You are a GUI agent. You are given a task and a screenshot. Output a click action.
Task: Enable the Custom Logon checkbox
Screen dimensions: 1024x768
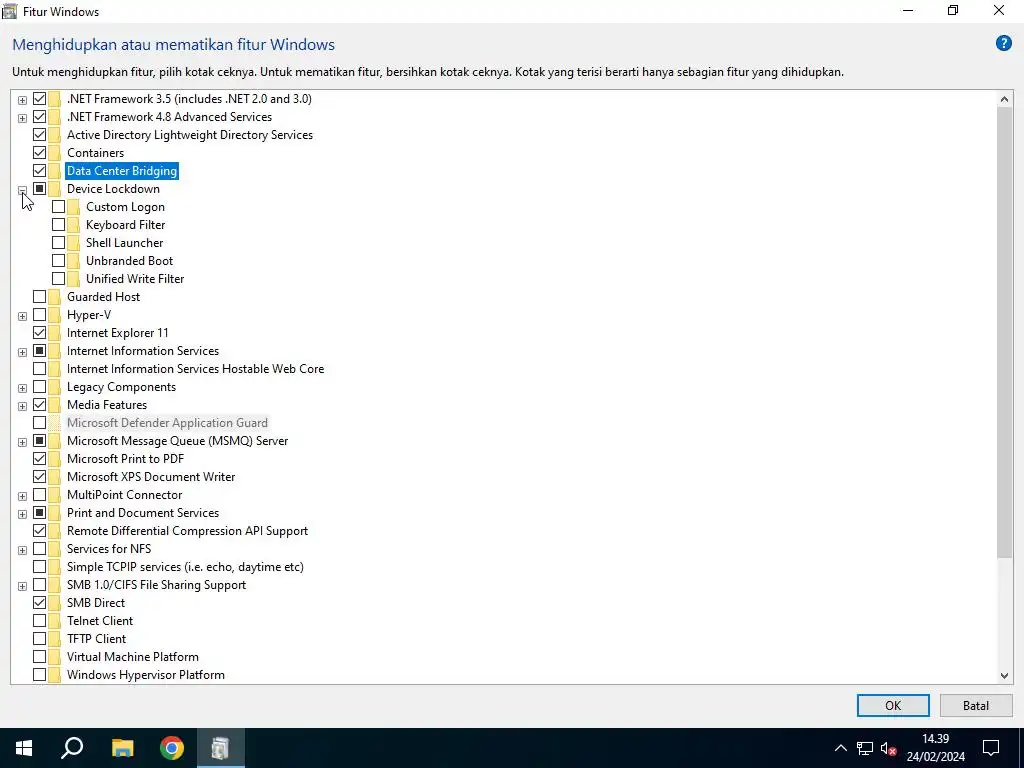pos(58,206)
